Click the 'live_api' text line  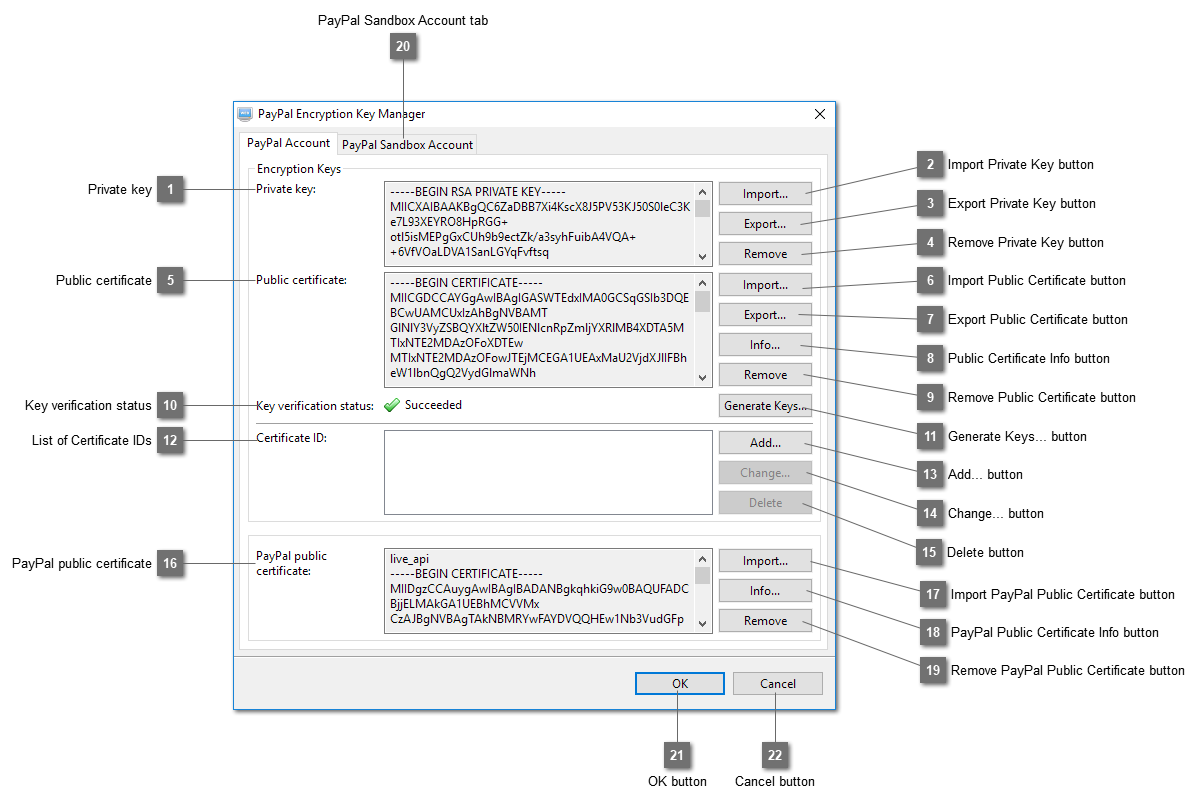(x=411, y=559)
